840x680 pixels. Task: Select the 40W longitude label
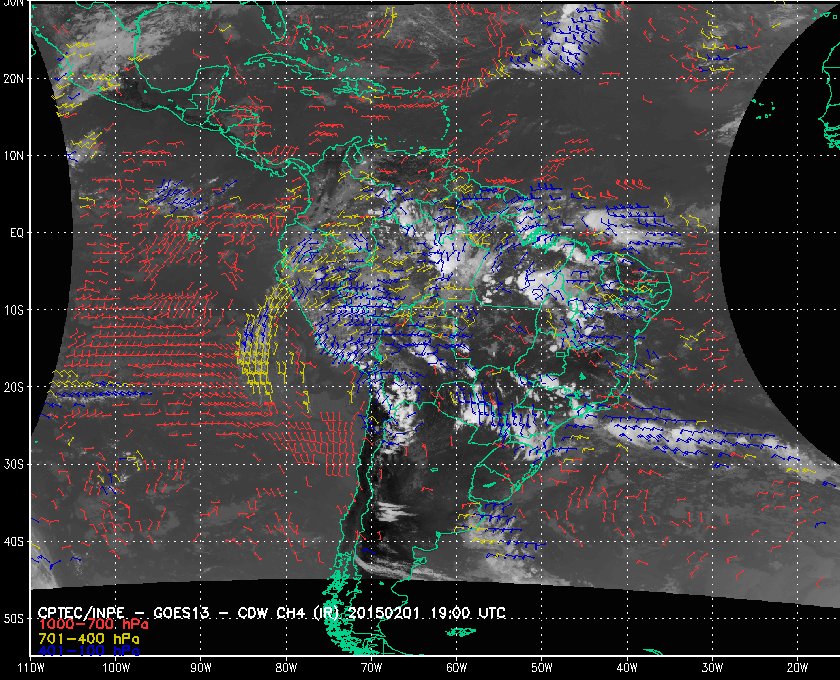[627, 668]
